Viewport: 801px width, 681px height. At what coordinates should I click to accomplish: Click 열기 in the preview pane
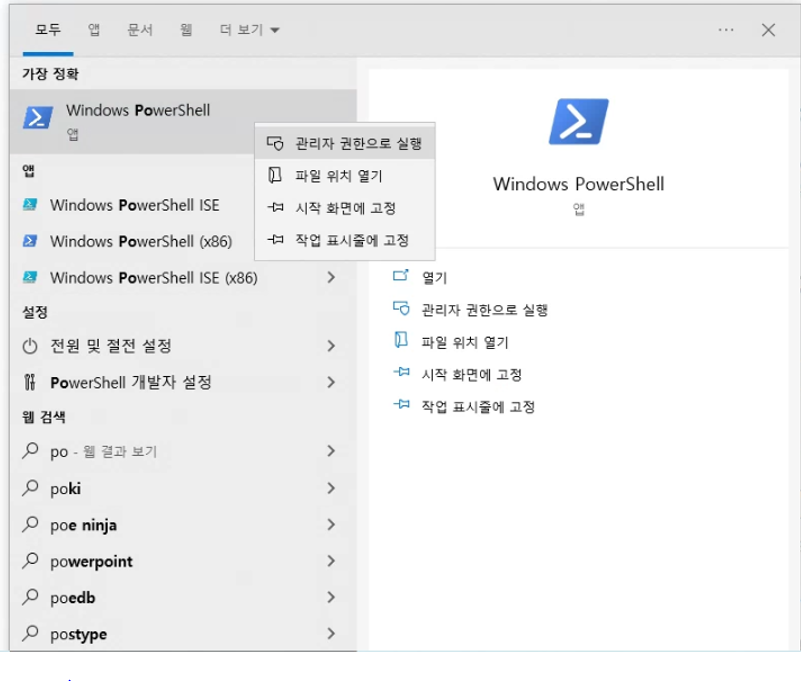[434, 278]
